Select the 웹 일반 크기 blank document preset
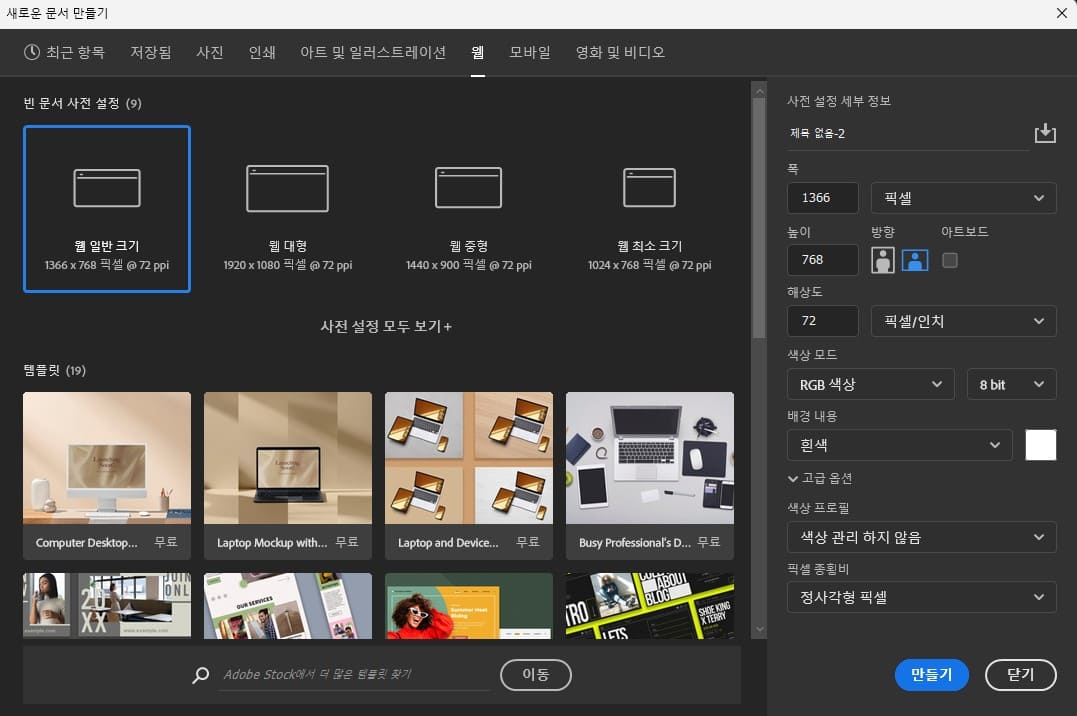This screenshot has height=716, width=1077. [107, 210]
